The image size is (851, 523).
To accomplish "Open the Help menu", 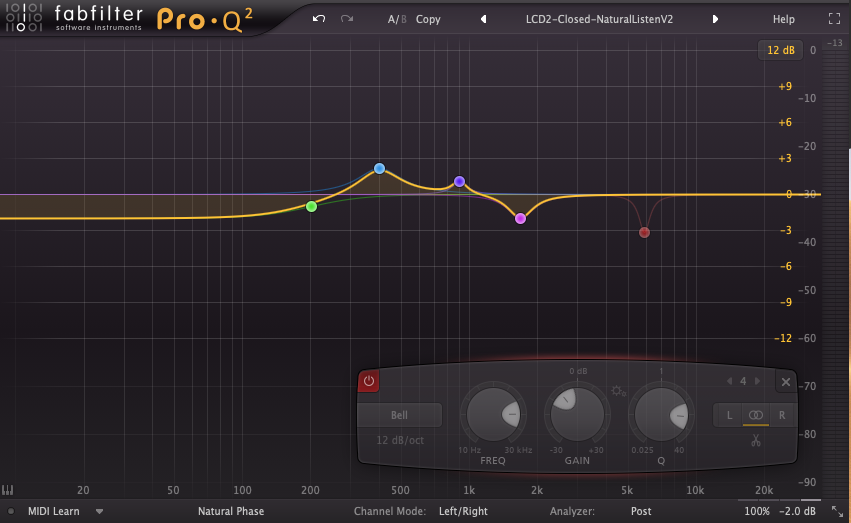I will tap(783, 19).
